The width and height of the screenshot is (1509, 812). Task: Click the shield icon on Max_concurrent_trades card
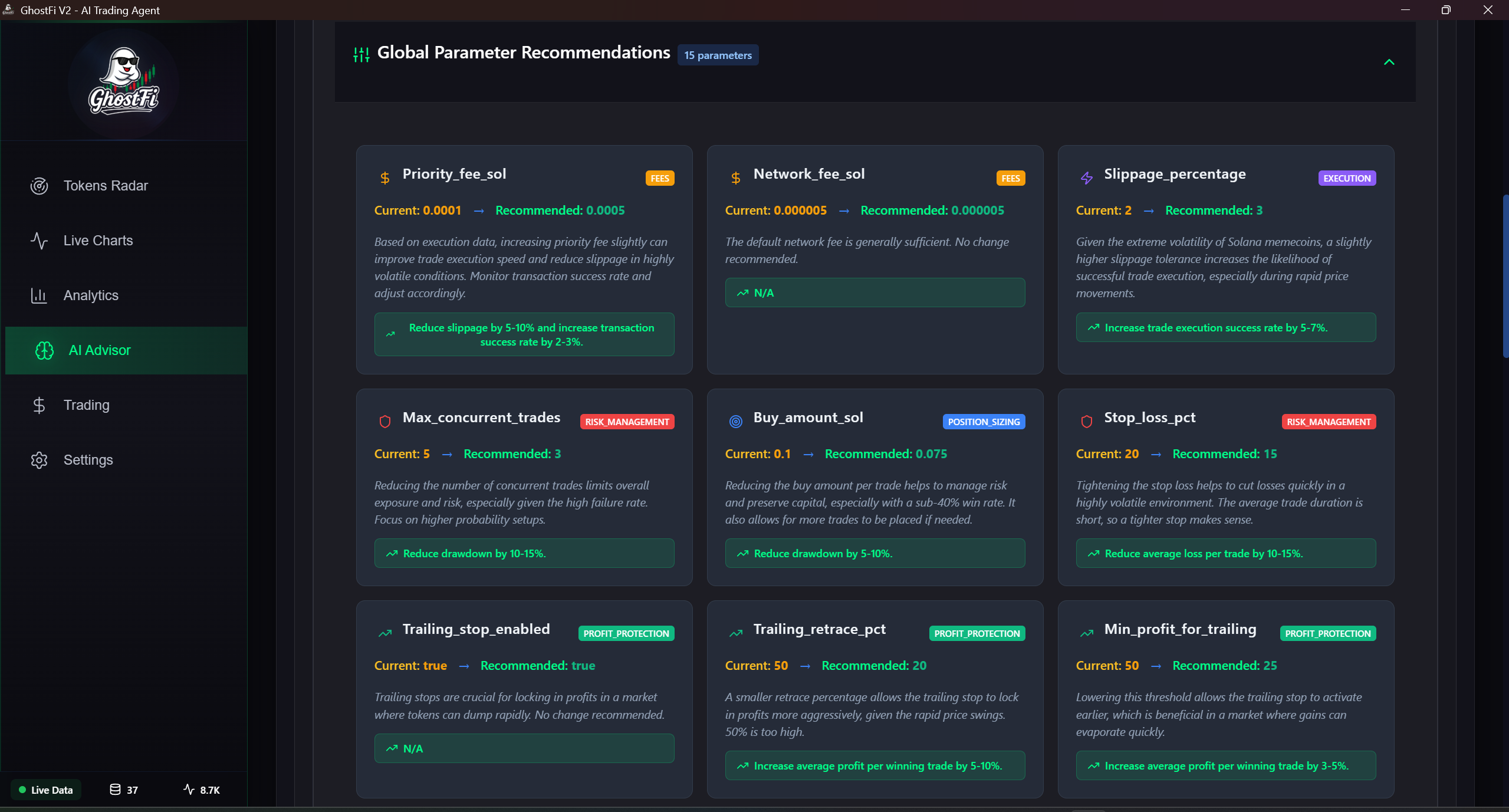tap(385, 421)
